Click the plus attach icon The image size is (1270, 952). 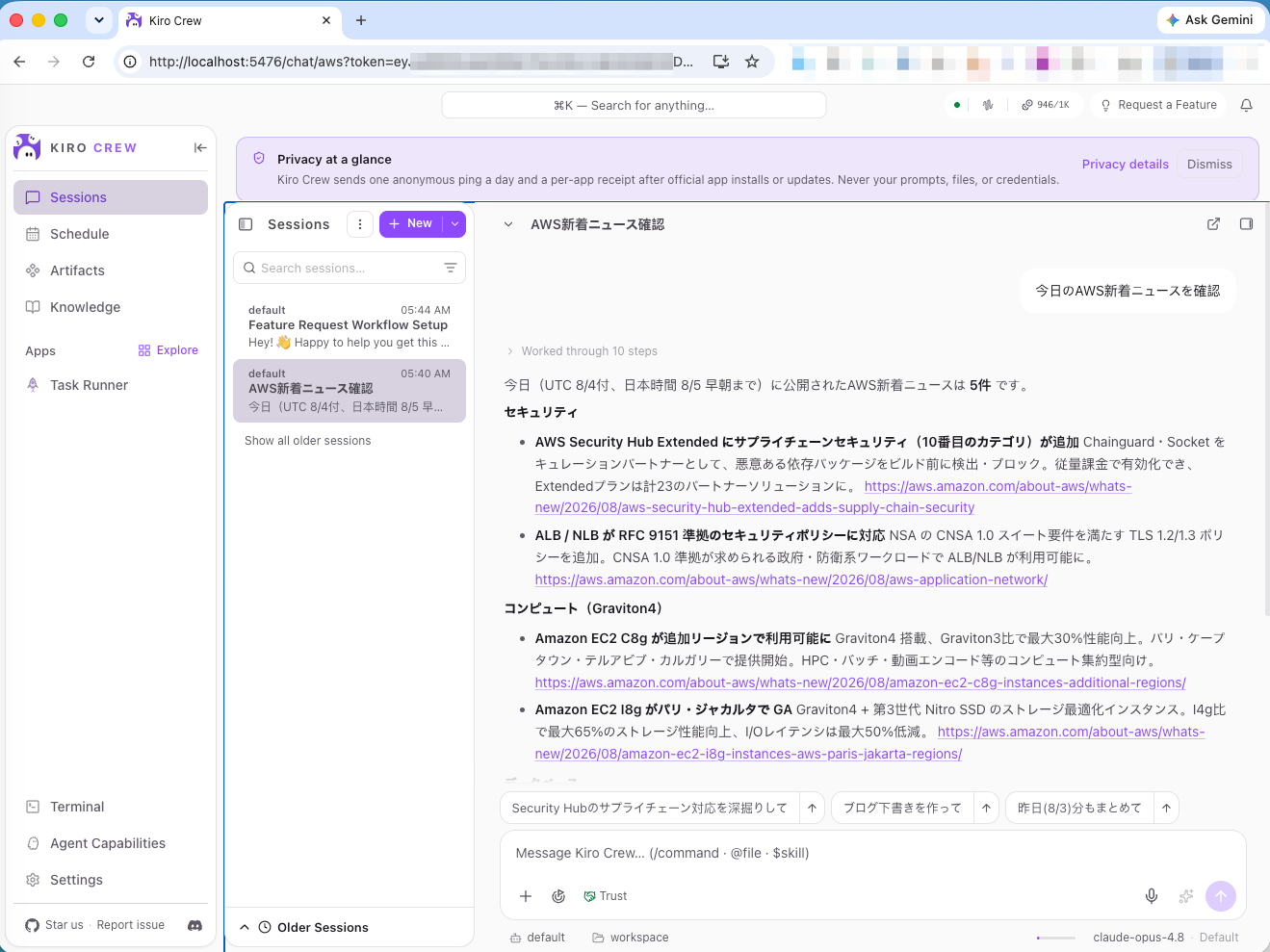tap(526, 896)
